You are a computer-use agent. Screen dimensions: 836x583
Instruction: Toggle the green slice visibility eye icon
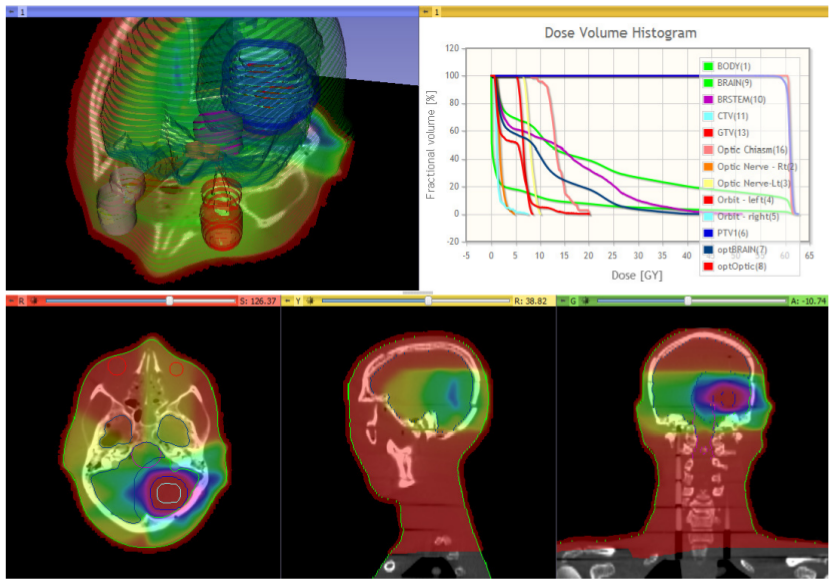pos(585,300)
